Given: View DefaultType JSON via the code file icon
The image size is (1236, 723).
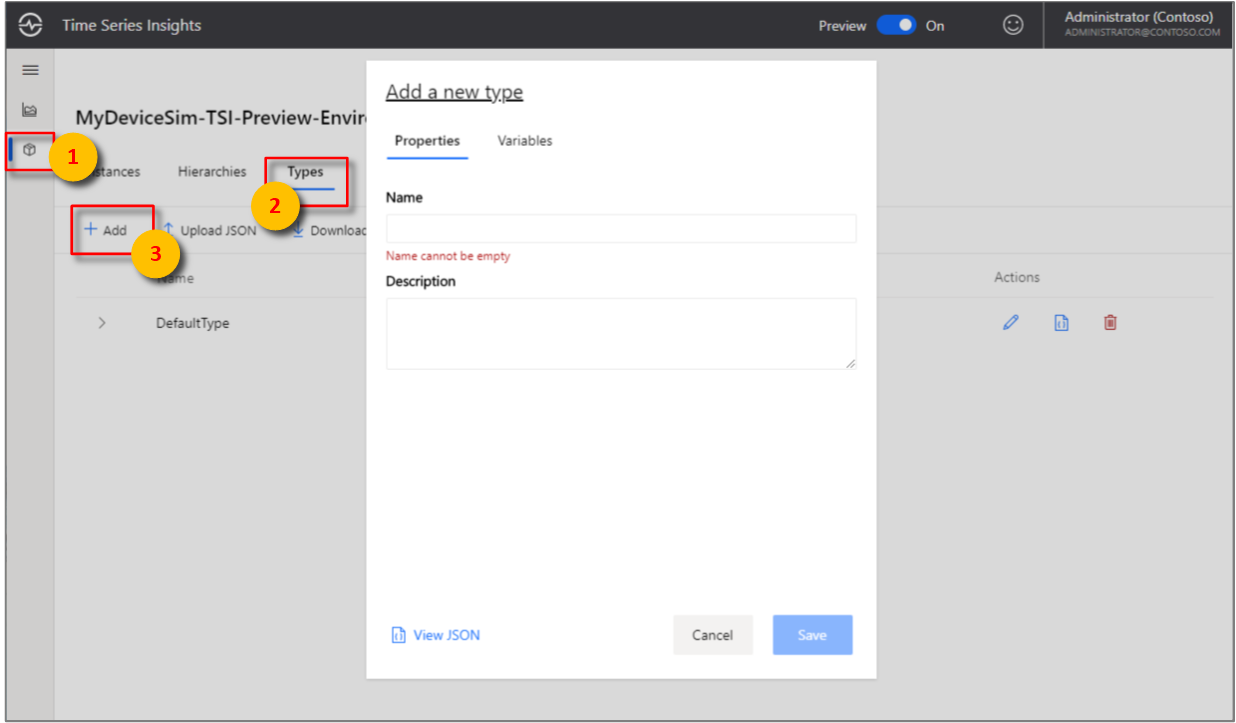Looking at the screenshot, I should coord(1060,322).
